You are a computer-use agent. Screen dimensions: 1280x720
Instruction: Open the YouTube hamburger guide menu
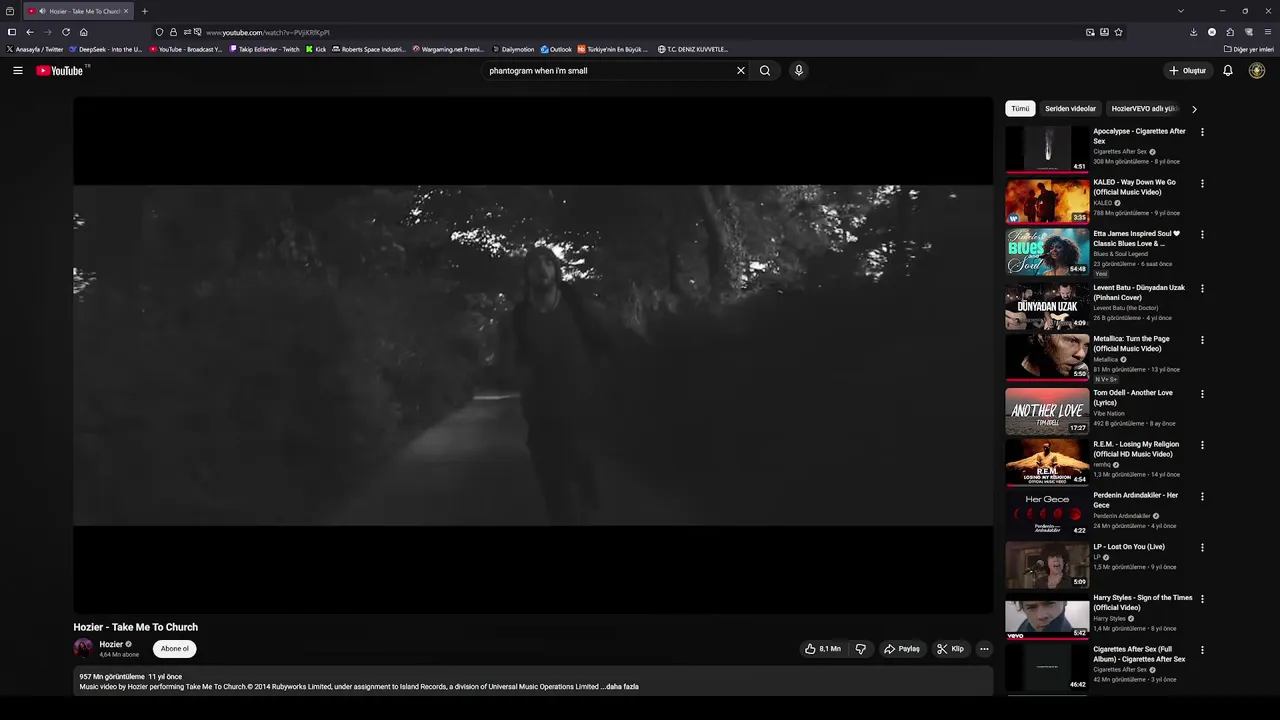(x=17, y=70)
